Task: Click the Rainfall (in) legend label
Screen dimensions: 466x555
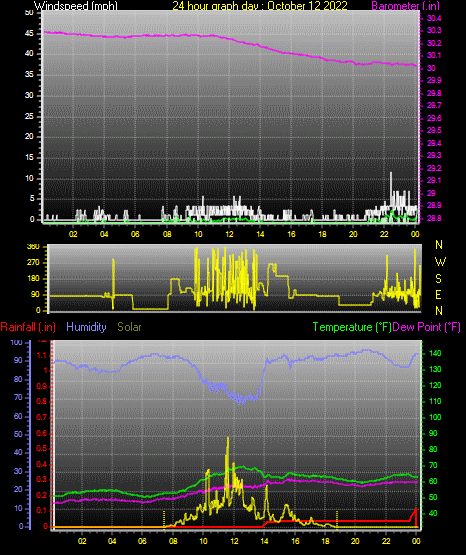Action: click(28, 327)
